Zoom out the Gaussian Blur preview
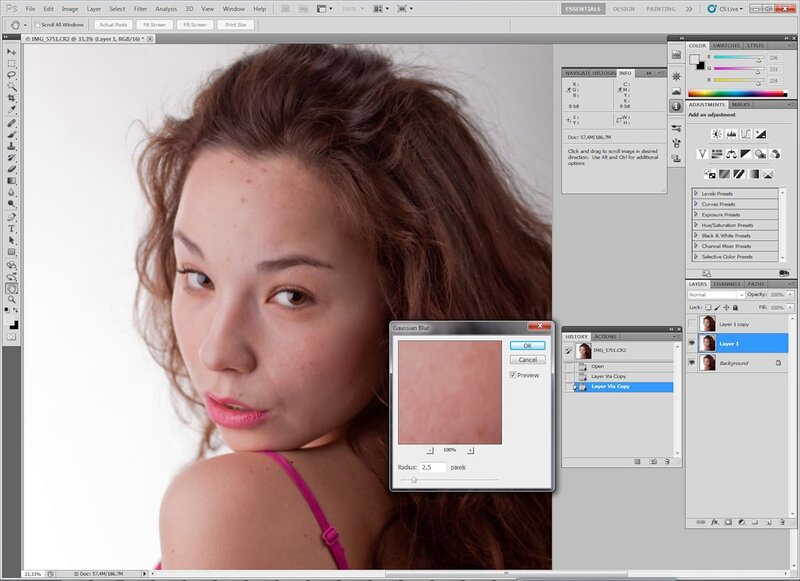The width and height of the screenshot is (800, 581). (x=430, y=450)
